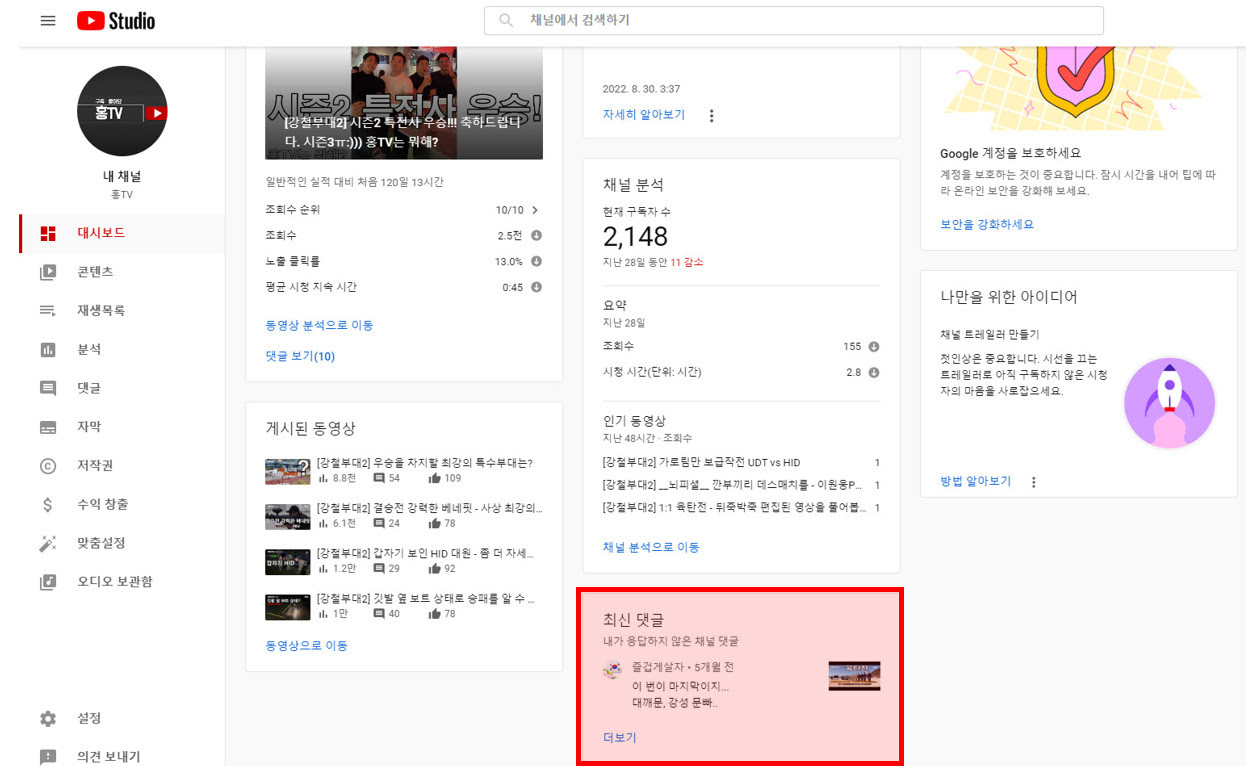Open the hamburger navigation menu

click(47, 20)
